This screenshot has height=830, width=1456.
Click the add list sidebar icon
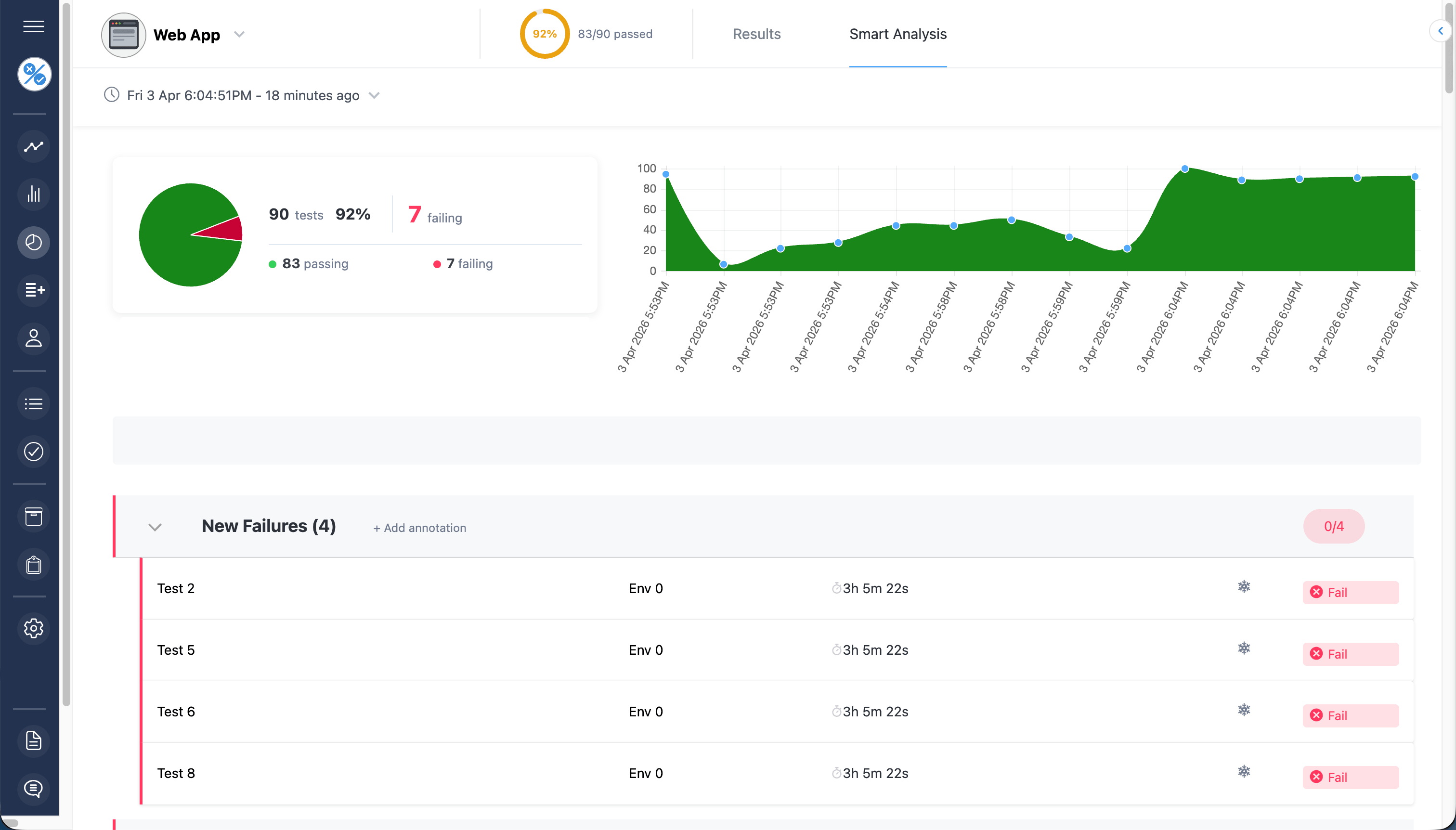[34, 290]
